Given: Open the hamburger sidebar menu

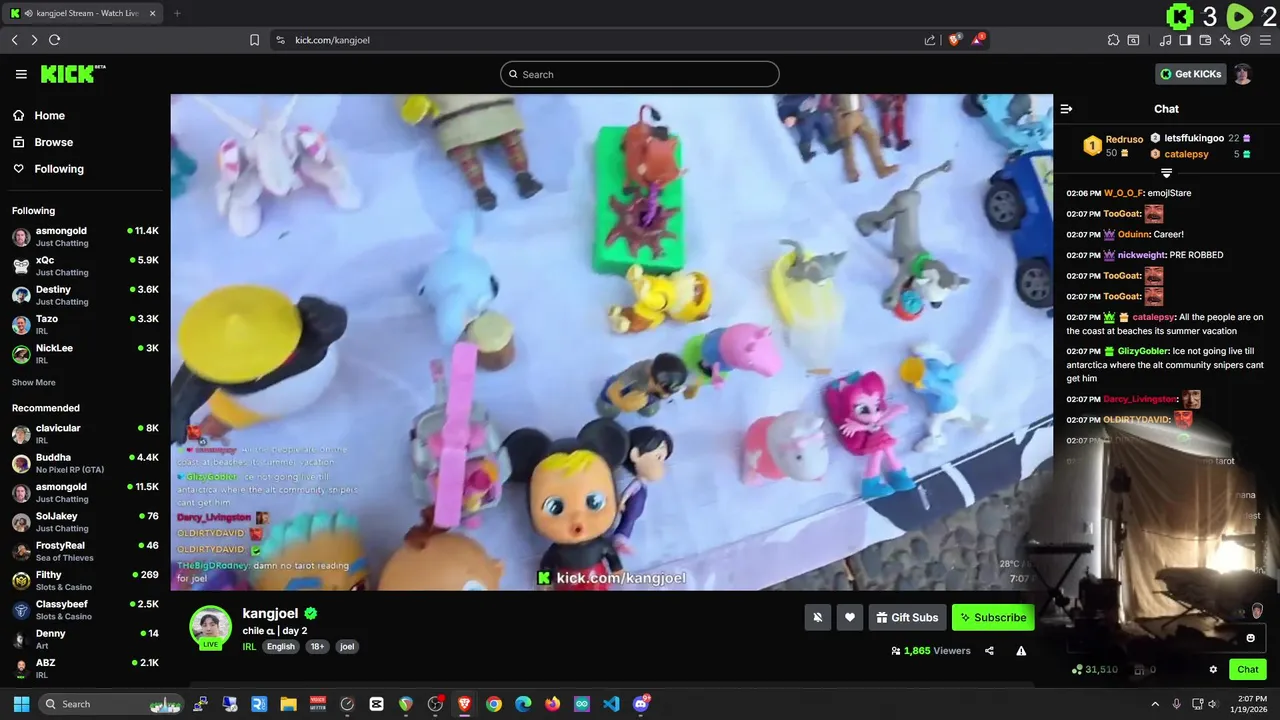Looking at the screenshot, I should (x=21, y=74).
